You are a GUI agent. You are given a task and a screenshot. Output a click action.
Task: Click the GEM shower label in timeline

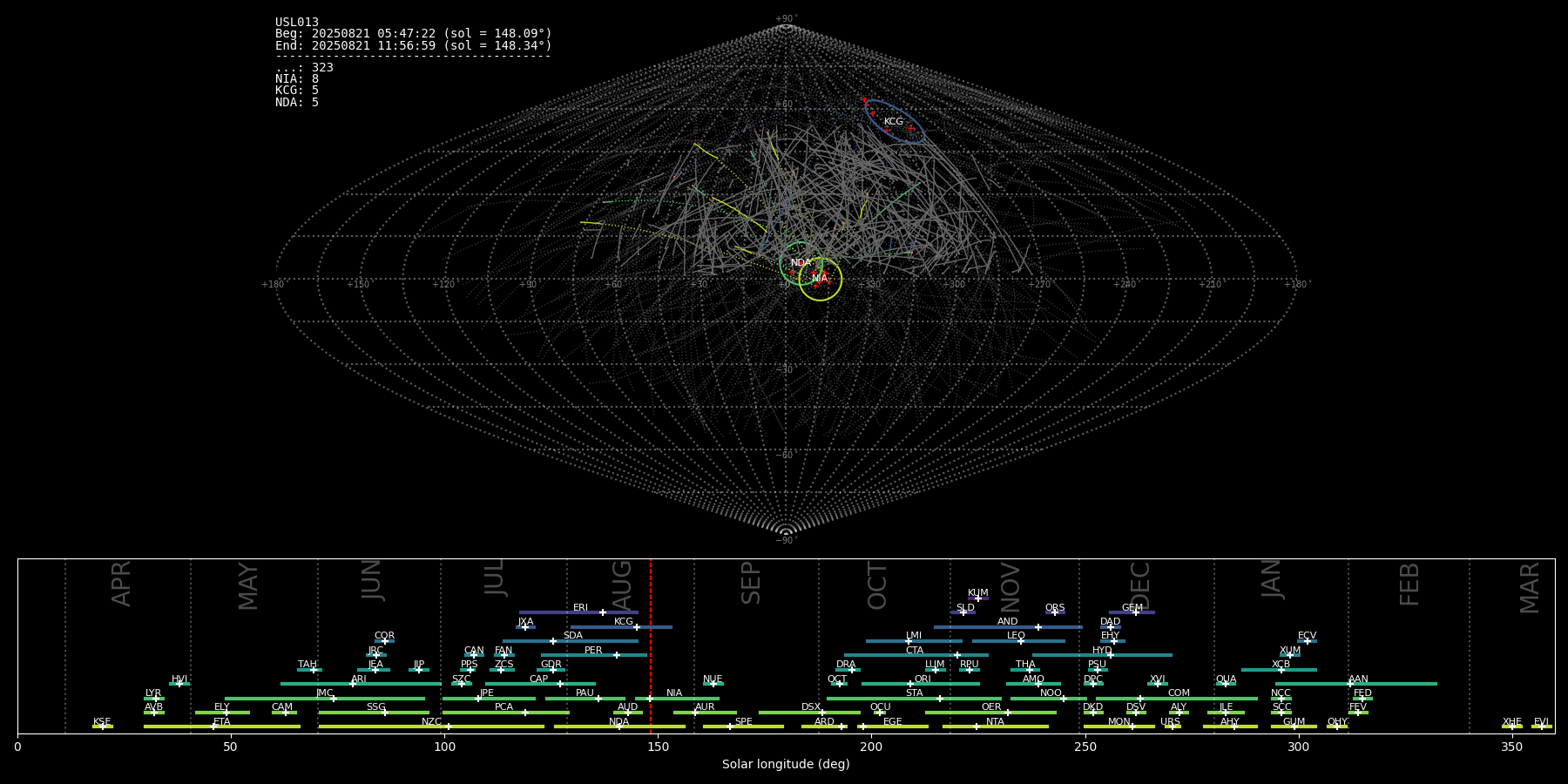point(1132,608)
